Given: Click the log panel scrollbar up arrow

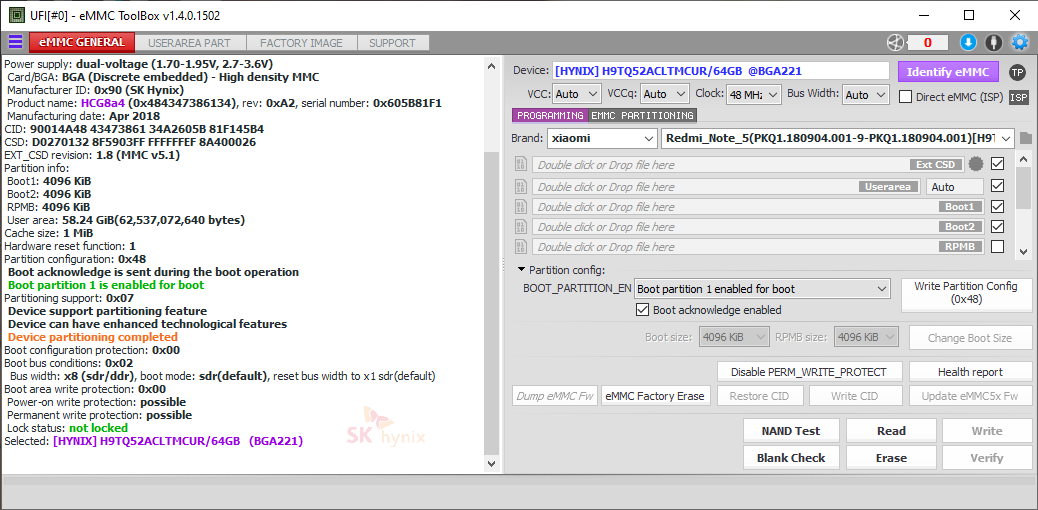Looking at the screenshot, I should tap(491, 66).
